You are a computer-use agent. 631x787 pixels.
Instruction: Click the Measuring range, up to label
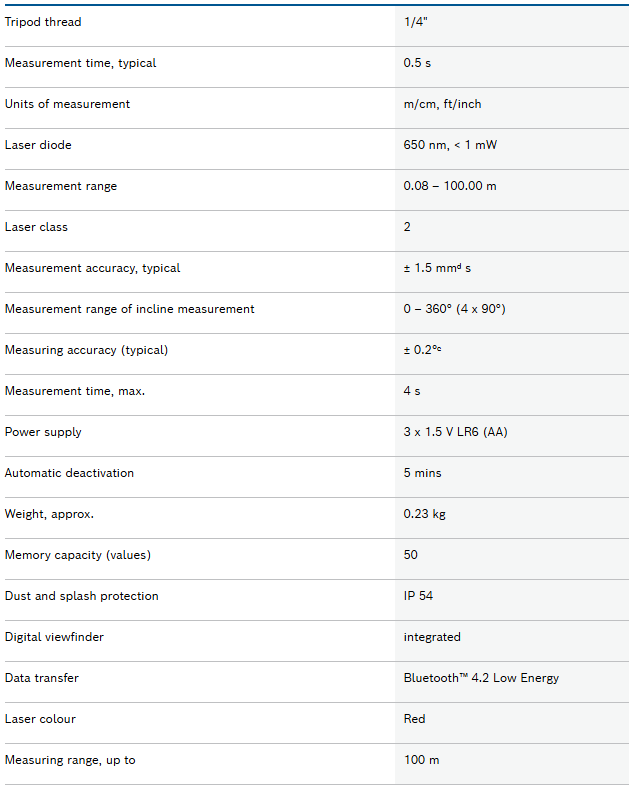70,760
